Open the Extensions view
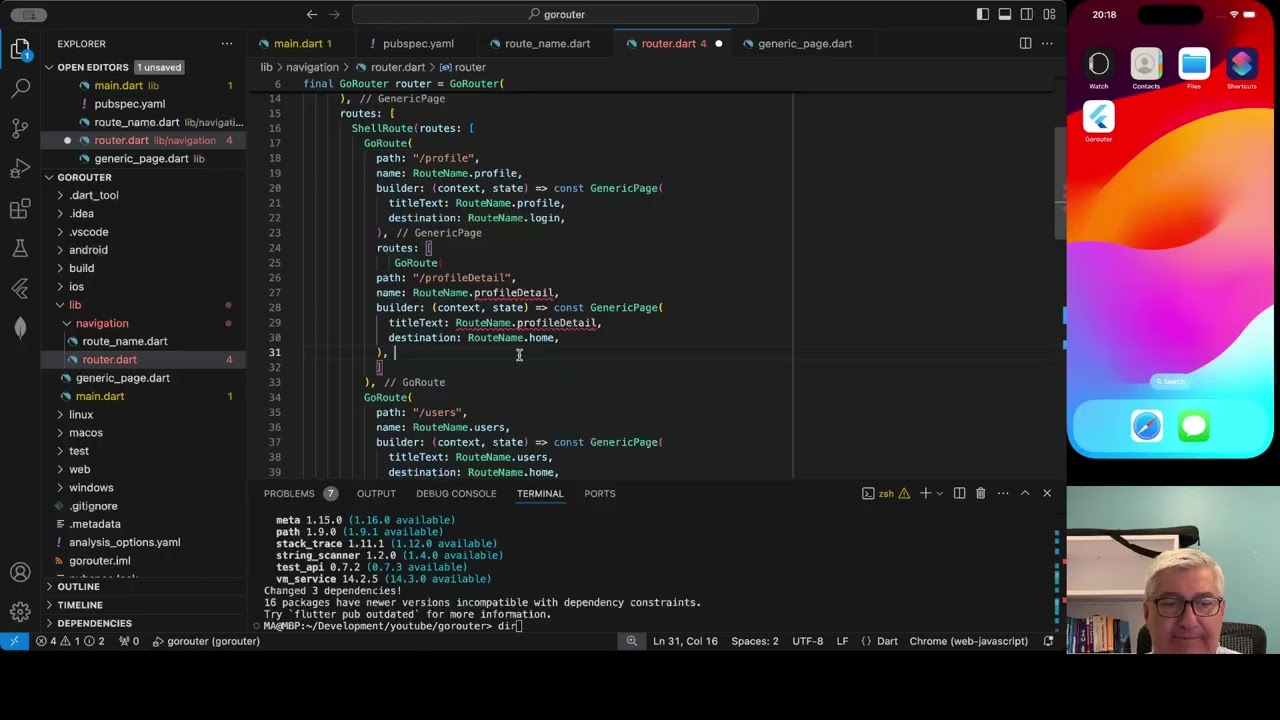 20,208
